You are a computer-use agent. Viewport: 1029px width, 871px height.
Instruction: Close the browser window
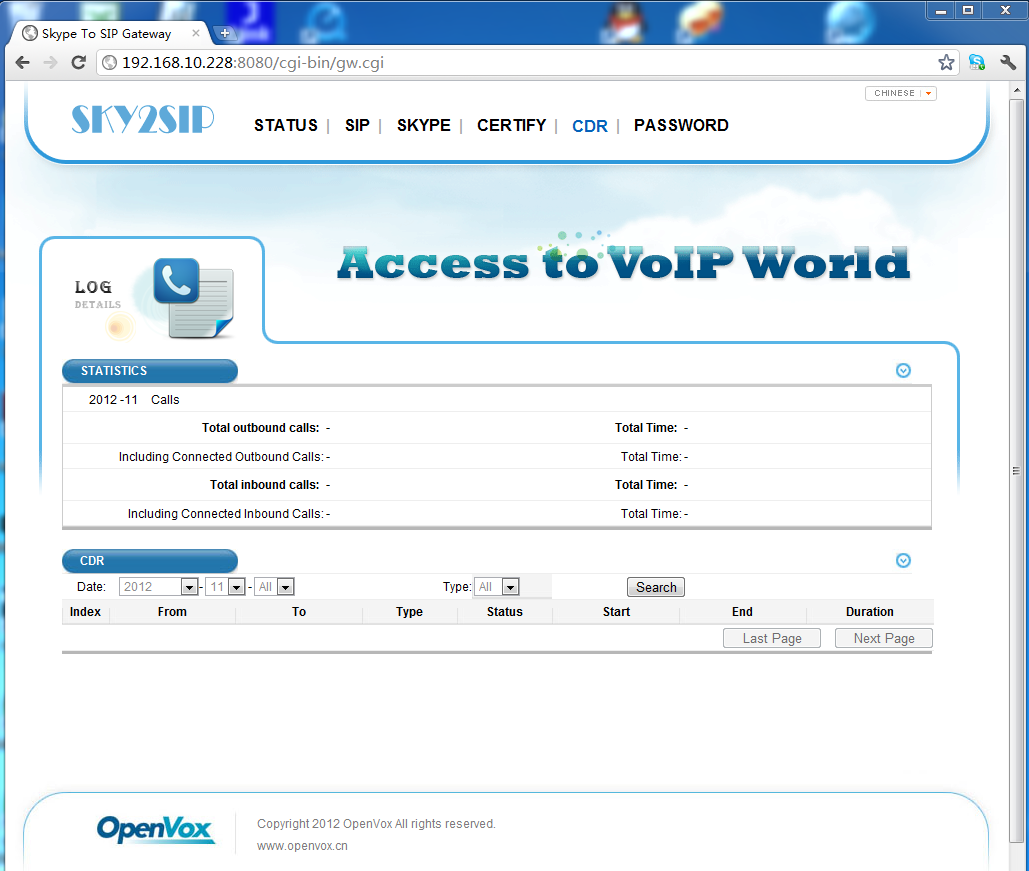tap(1005, 11)
